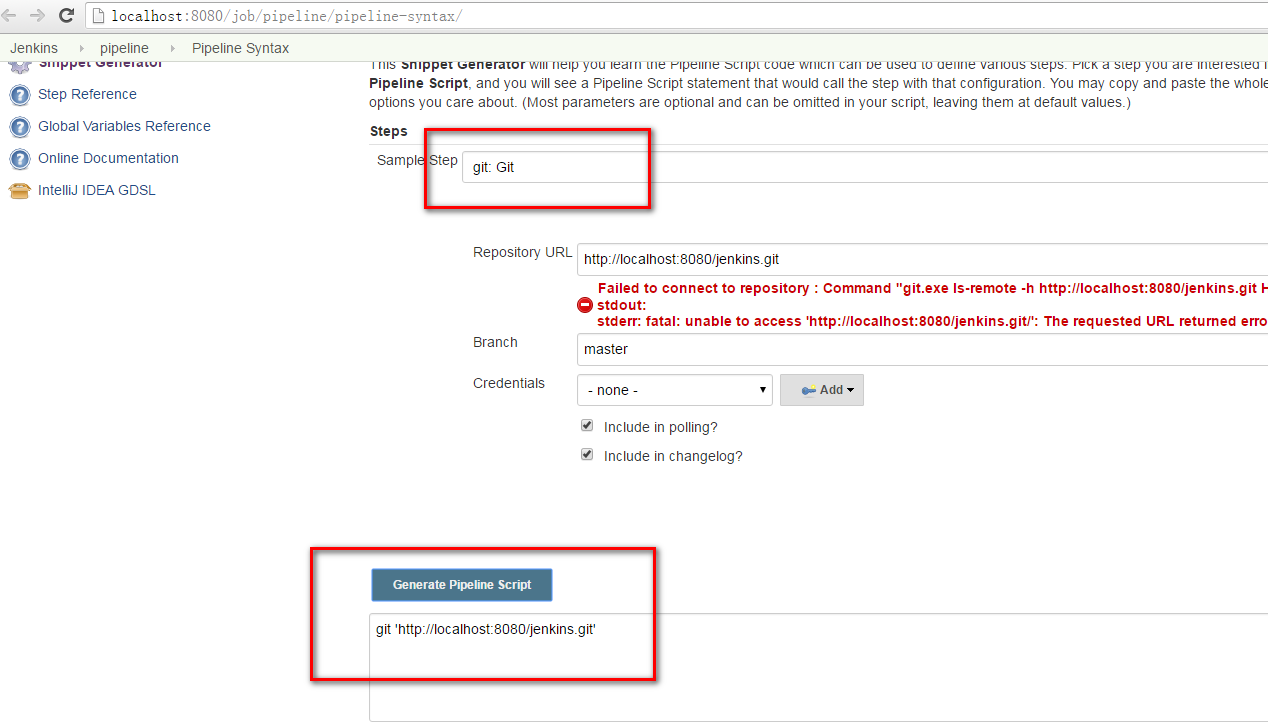Click the Branch field containing master
This screenshot has width=1268, height=725.
(922, 349)
